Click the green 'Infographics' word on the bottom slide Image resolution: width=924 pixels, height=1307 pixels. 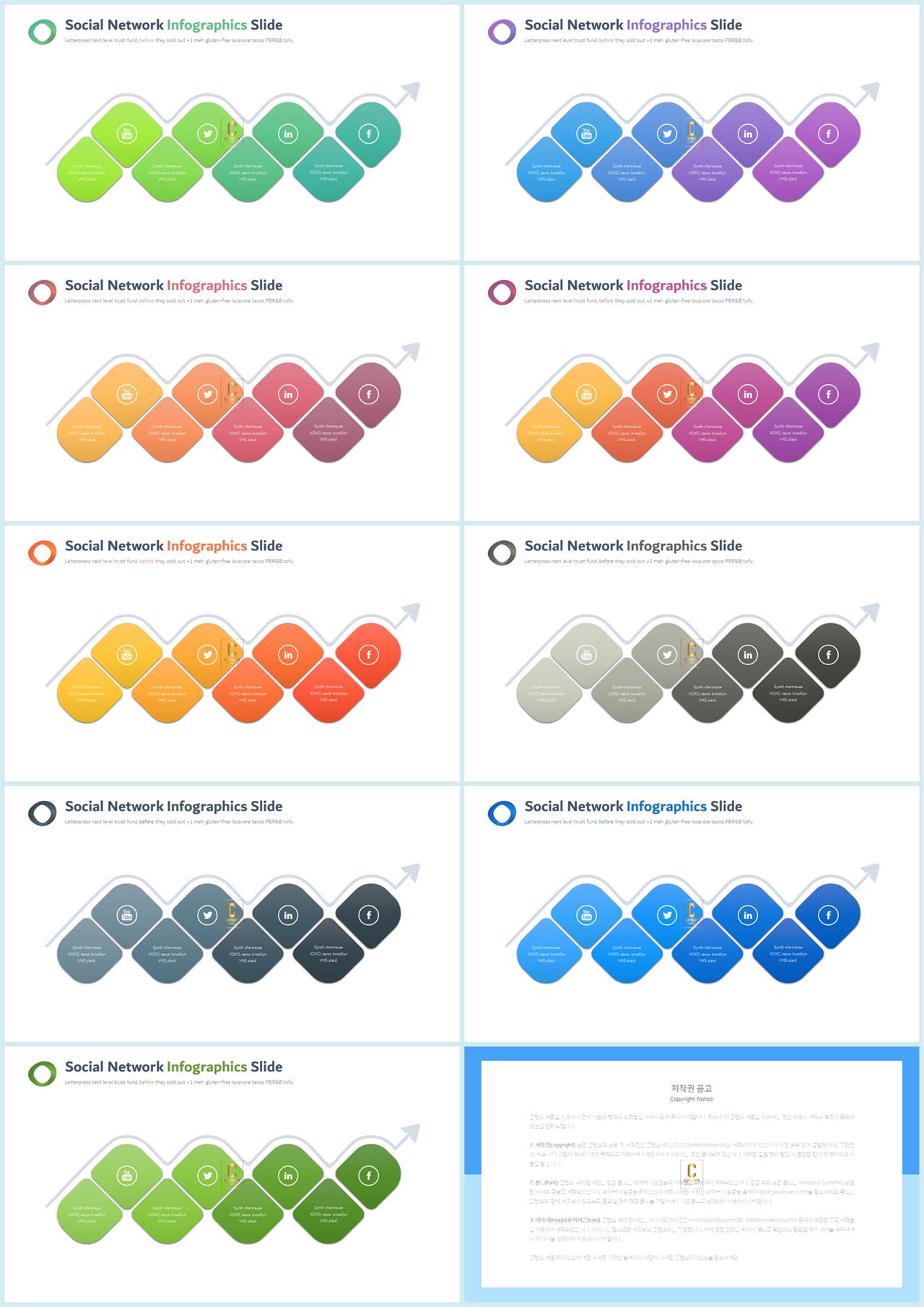pos(206,1067)
